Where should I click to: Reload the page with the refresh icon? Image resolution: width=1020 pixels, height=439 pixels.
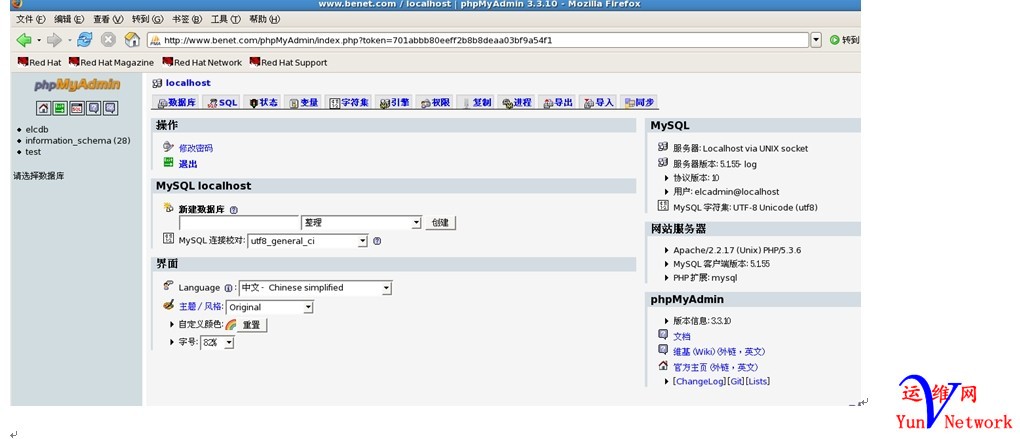[85, 40]
